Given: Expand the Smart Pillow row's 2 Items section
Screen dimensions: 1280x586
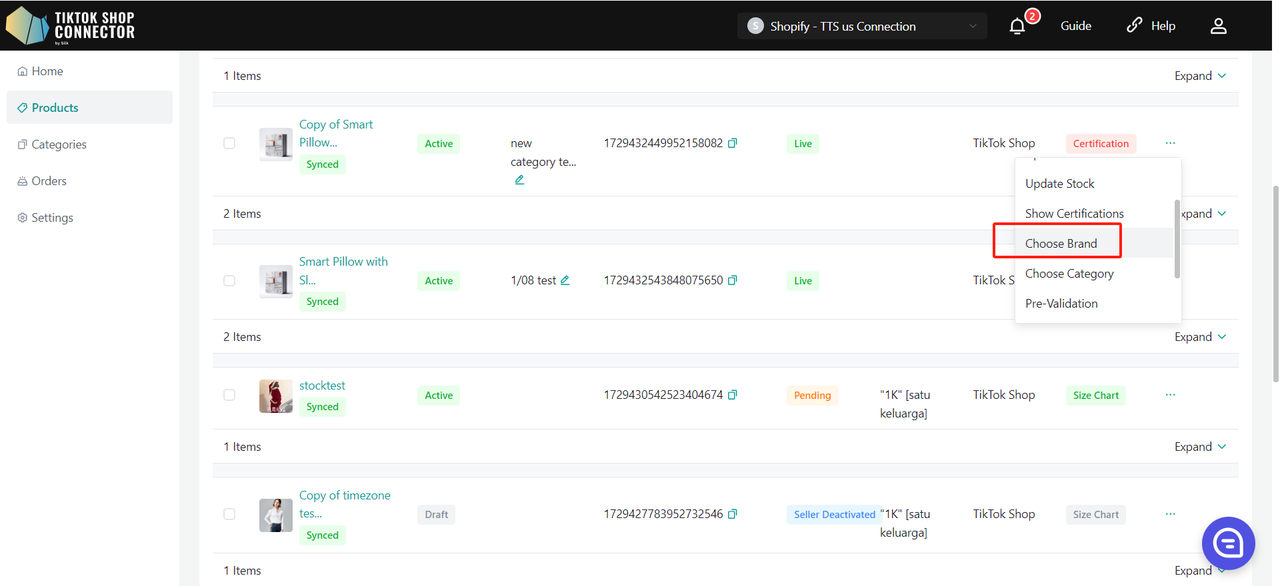Looking at the screenshot, I should click(1200, 337).
